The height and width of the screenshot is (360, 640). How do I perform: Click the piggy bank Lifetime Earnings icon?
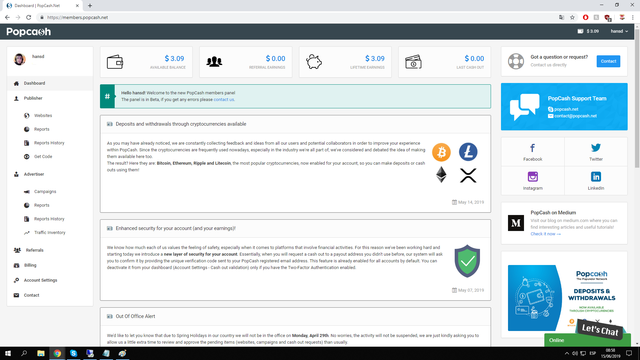coord(314,62)
